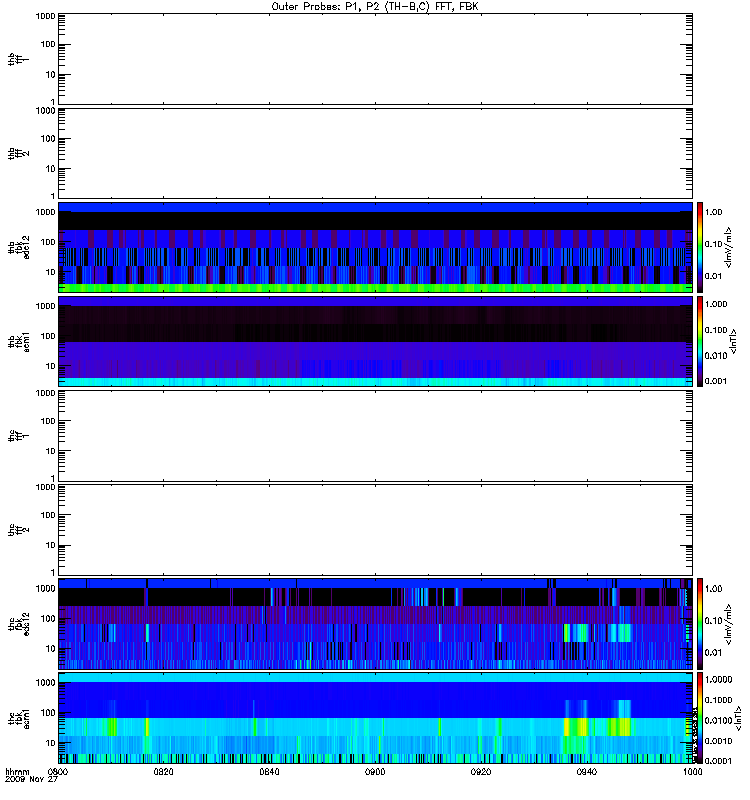Click the 0920 time axis label
This screenshot has height=800, width=750.
481,772
